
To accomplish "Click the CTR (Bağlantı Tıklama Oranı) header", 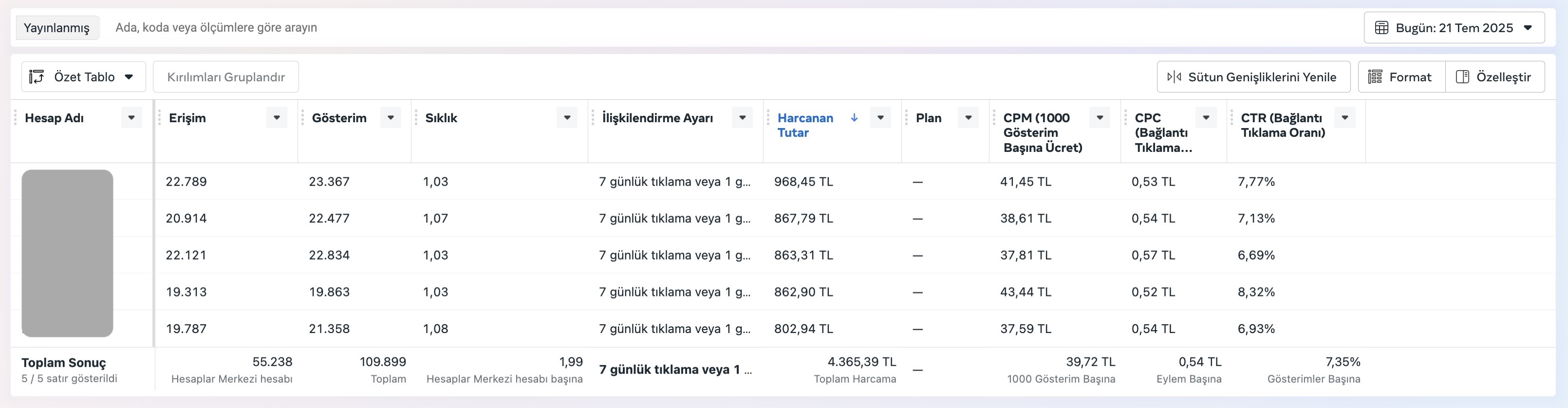I will 1283,125.
